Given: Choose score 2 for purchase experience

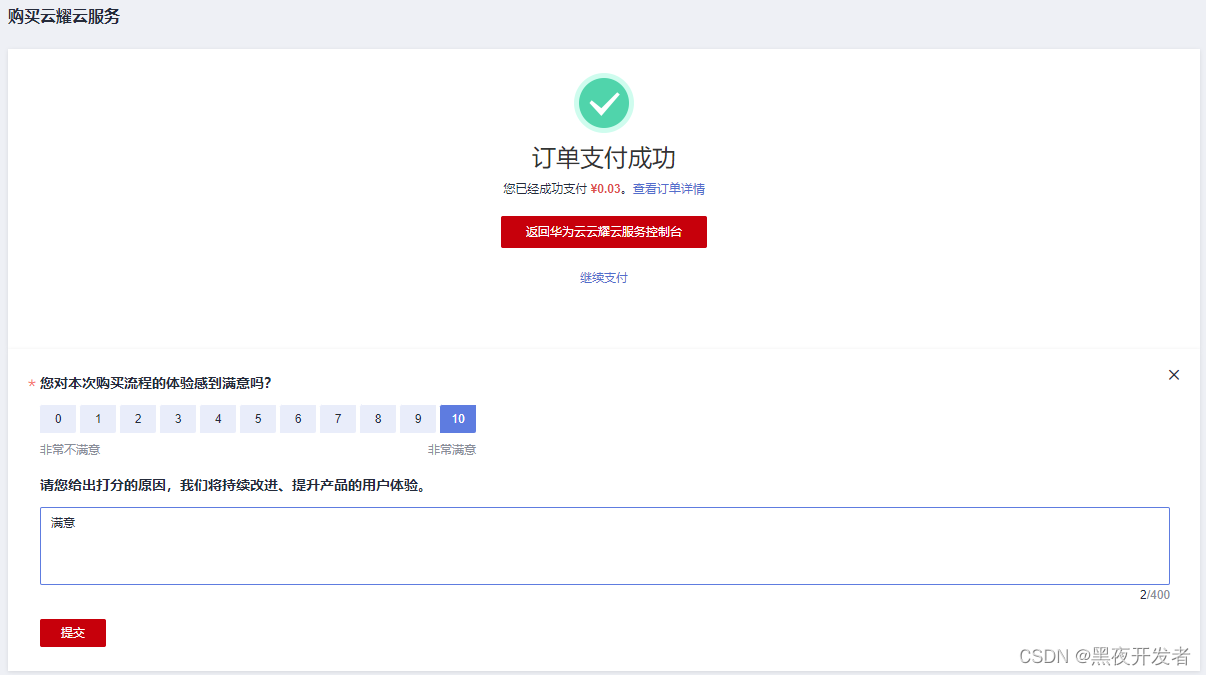Looking at the screenshot, I should [x=138, y=419].
